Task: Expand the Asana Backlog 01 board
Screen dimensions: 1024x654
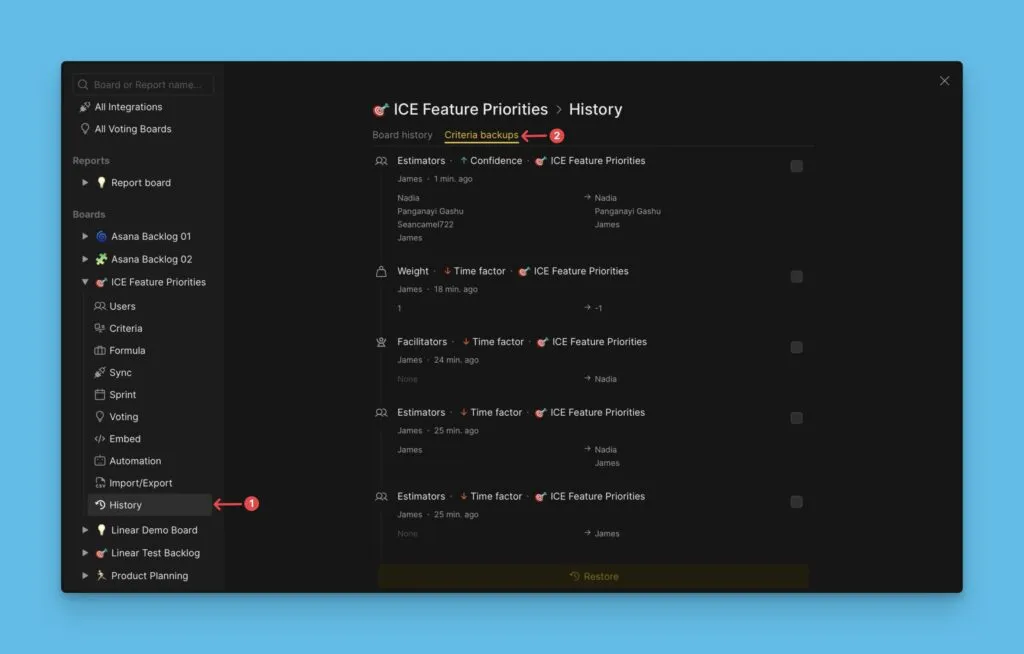Action: 85,237
